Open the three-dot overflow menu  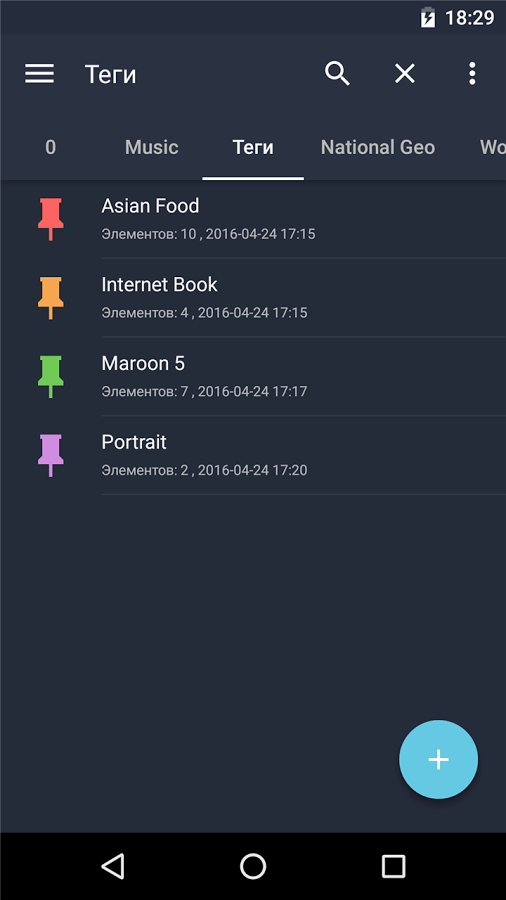472,73
